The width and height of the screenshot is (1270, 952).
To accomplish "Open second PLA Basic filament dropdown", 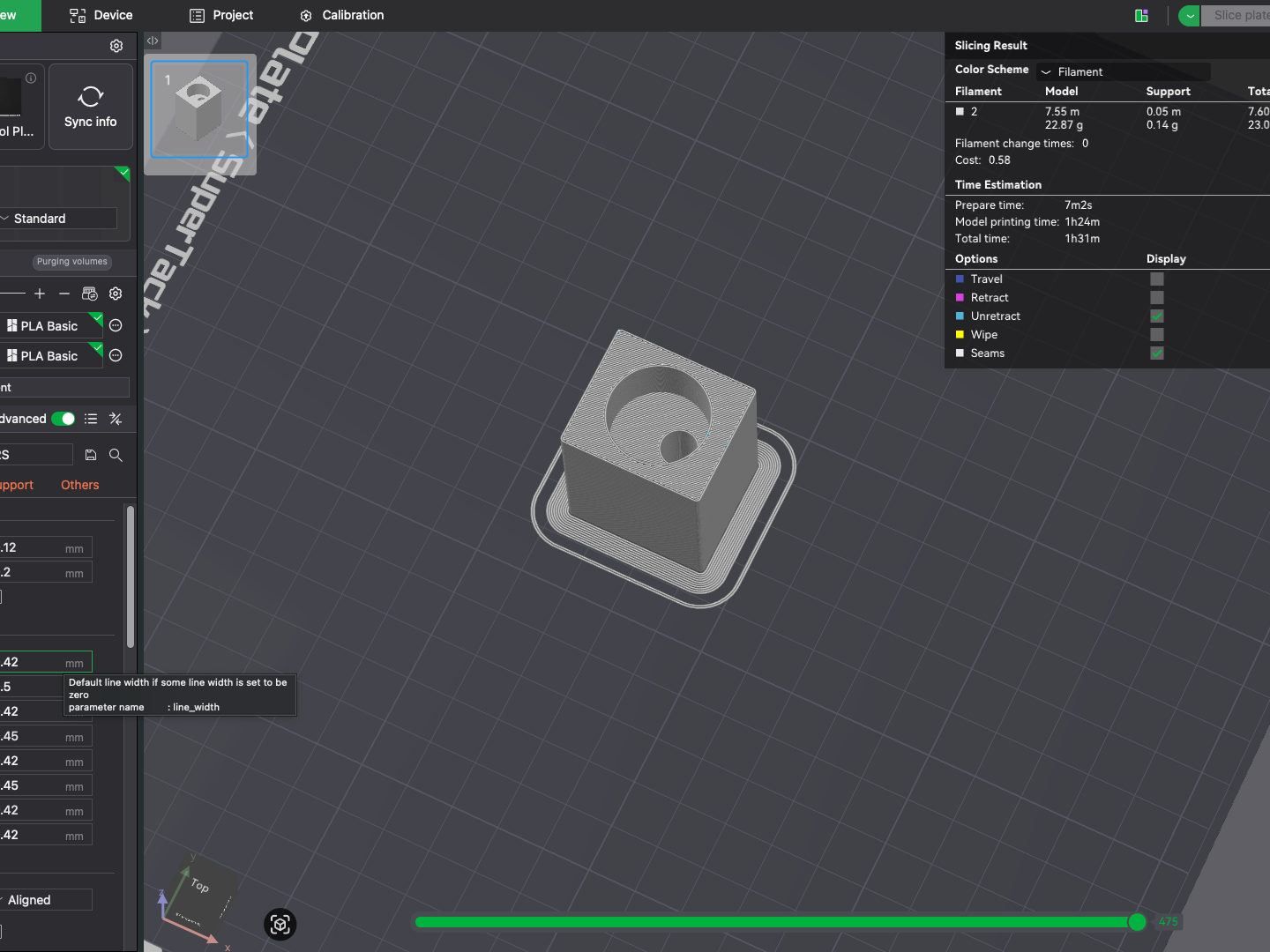I will coord(51,355).
